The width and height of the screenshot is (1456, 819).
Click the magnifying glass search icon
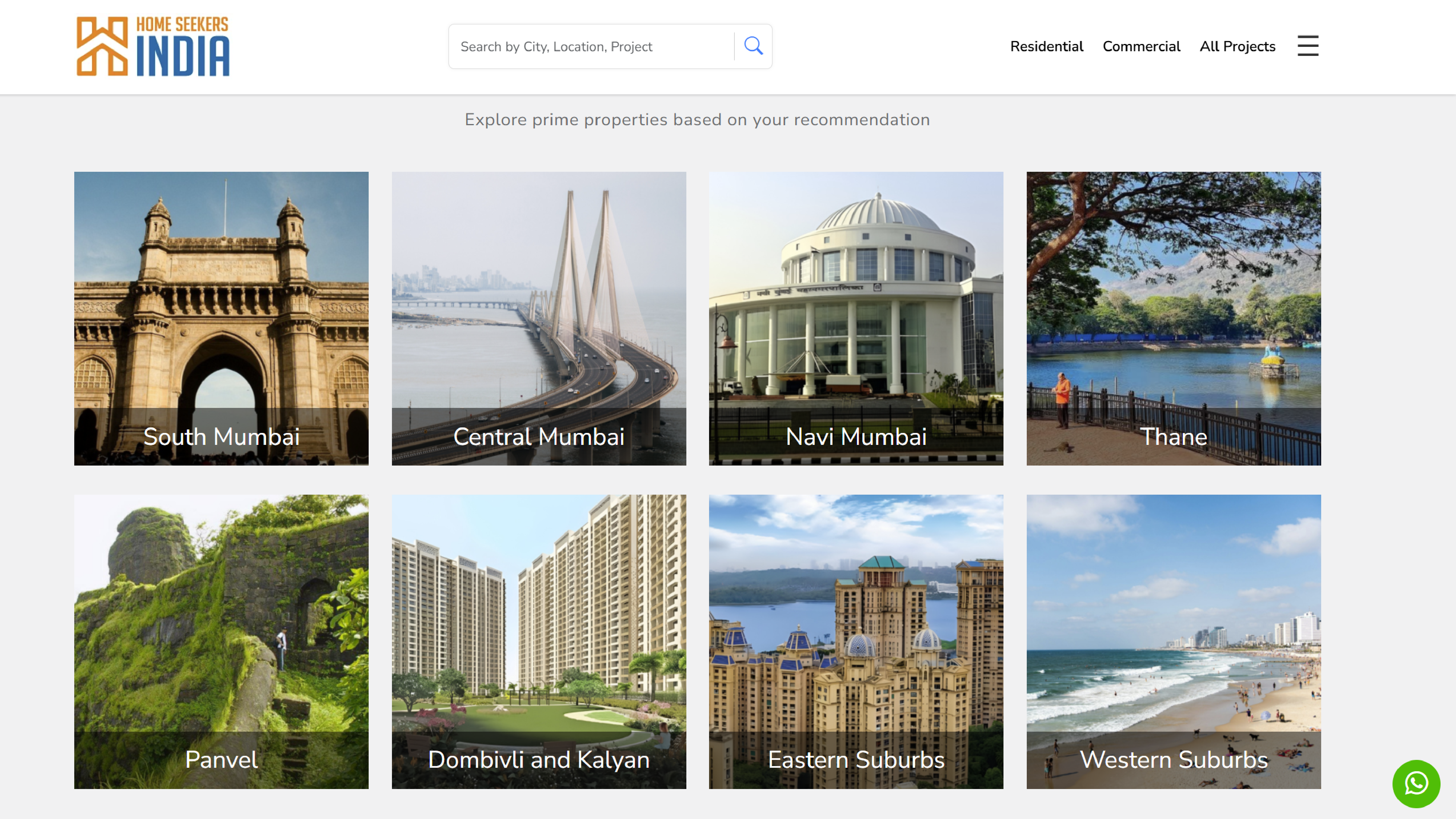tap(753, 46)
